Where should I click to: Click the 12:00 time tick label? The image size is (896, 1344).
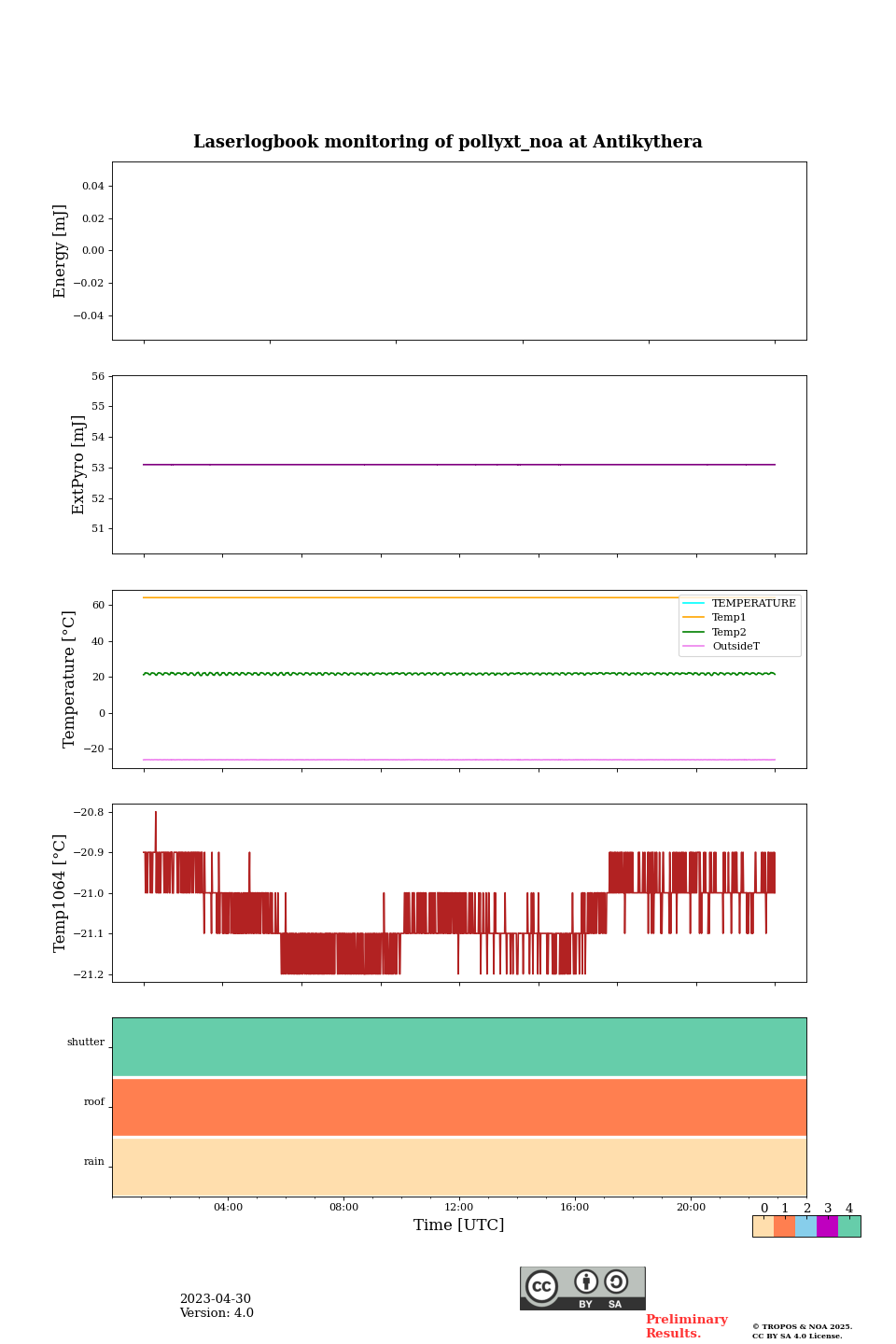(459, 1208)
